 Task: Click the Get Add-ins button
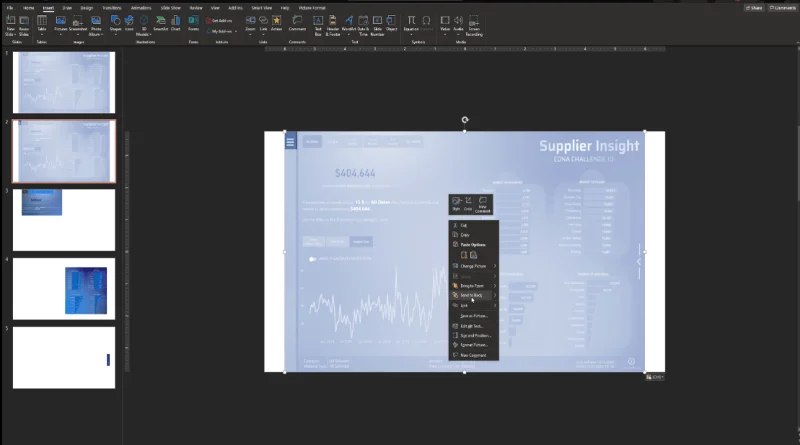pos(219,21)
